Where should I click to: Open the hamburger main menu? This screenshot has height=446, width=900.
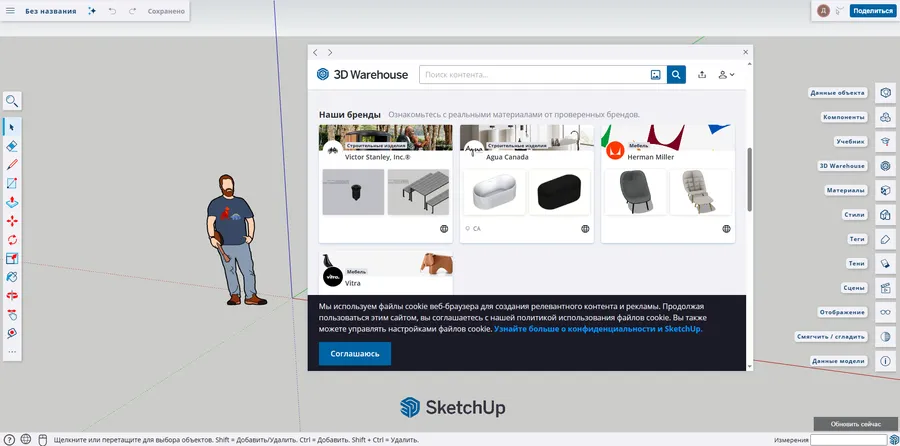pos(10,11)
